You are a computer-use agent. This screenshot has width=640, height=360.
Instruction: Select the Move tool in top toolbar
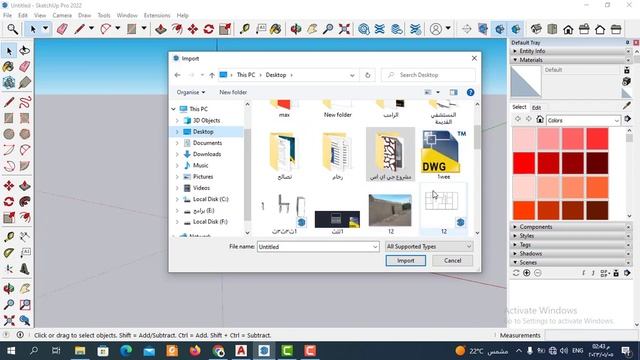point(193,29)
